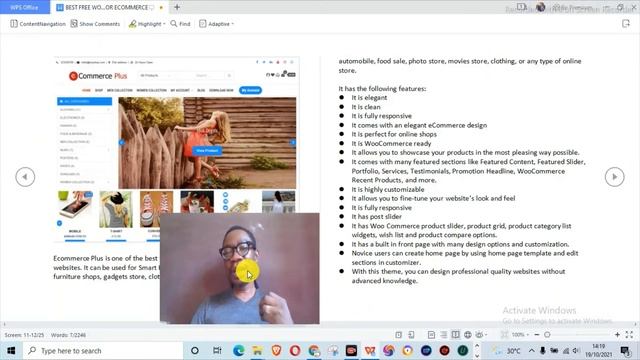Click the webcam video overlay
This screenshot has width=640, height=360.
(240, 268)
